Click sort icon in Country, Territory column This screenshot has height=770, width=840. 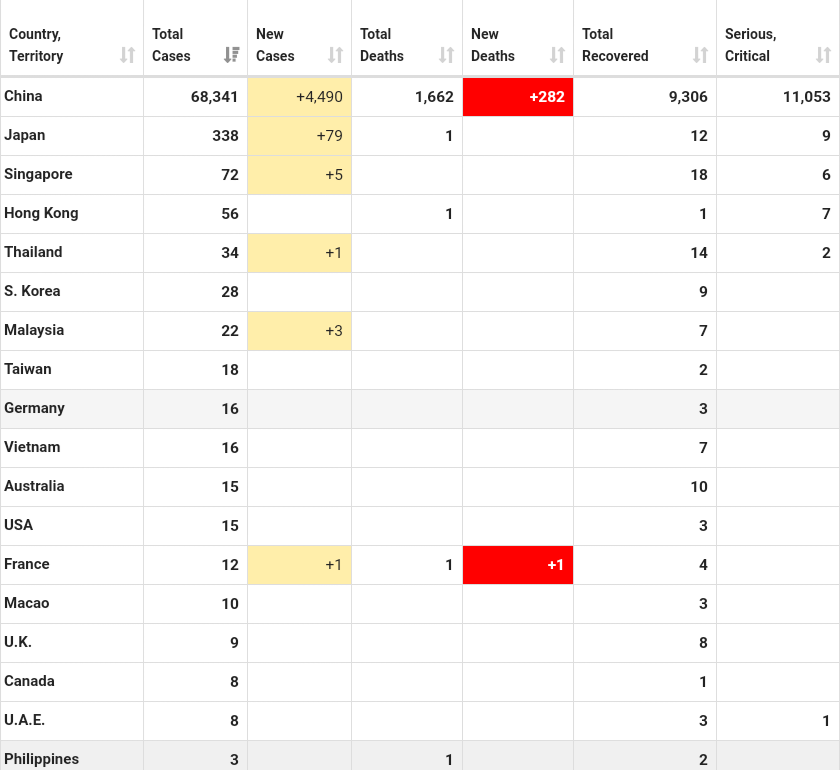pos(127,55)
